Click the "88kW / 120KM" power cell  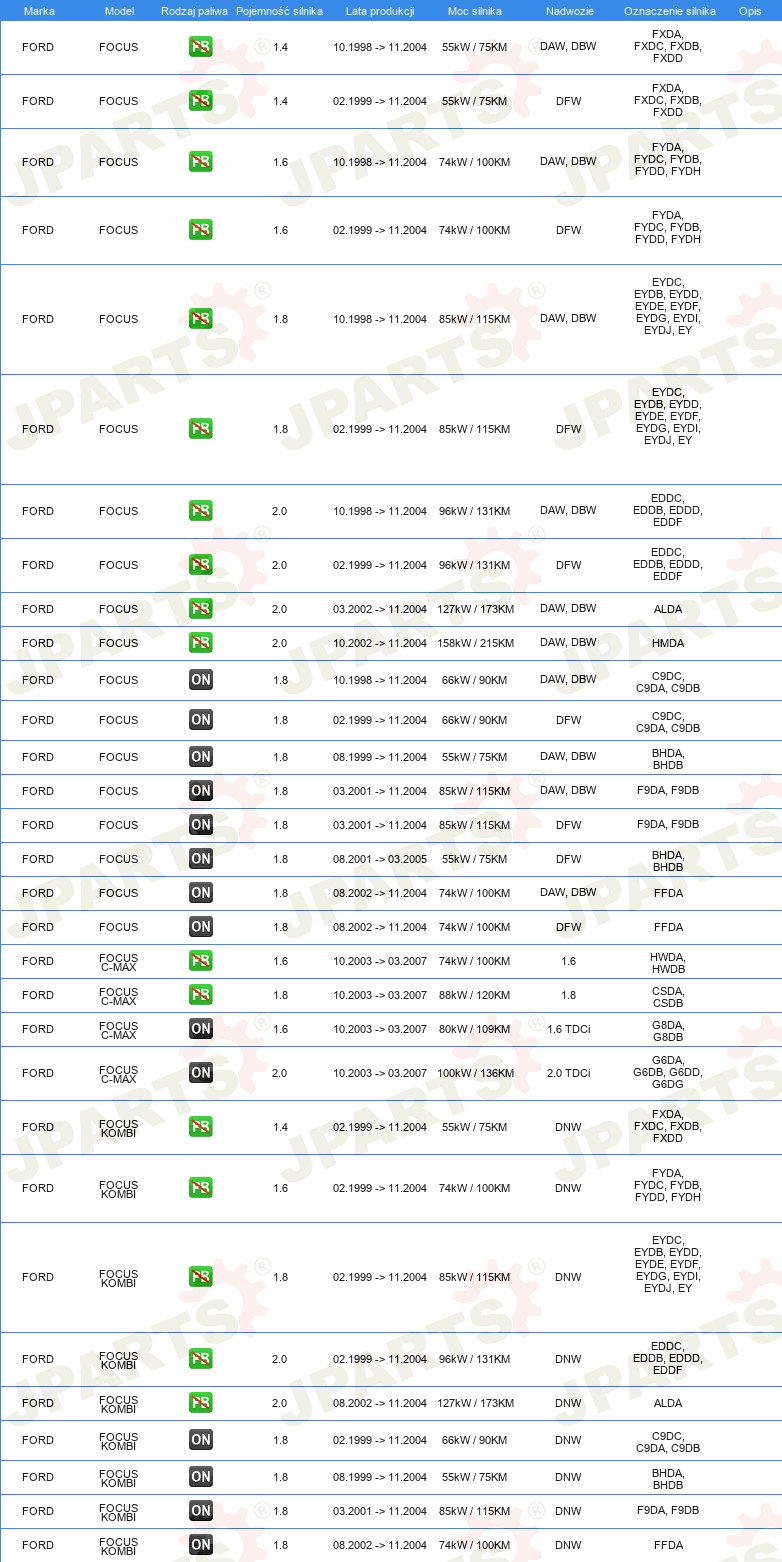point(475,995)
